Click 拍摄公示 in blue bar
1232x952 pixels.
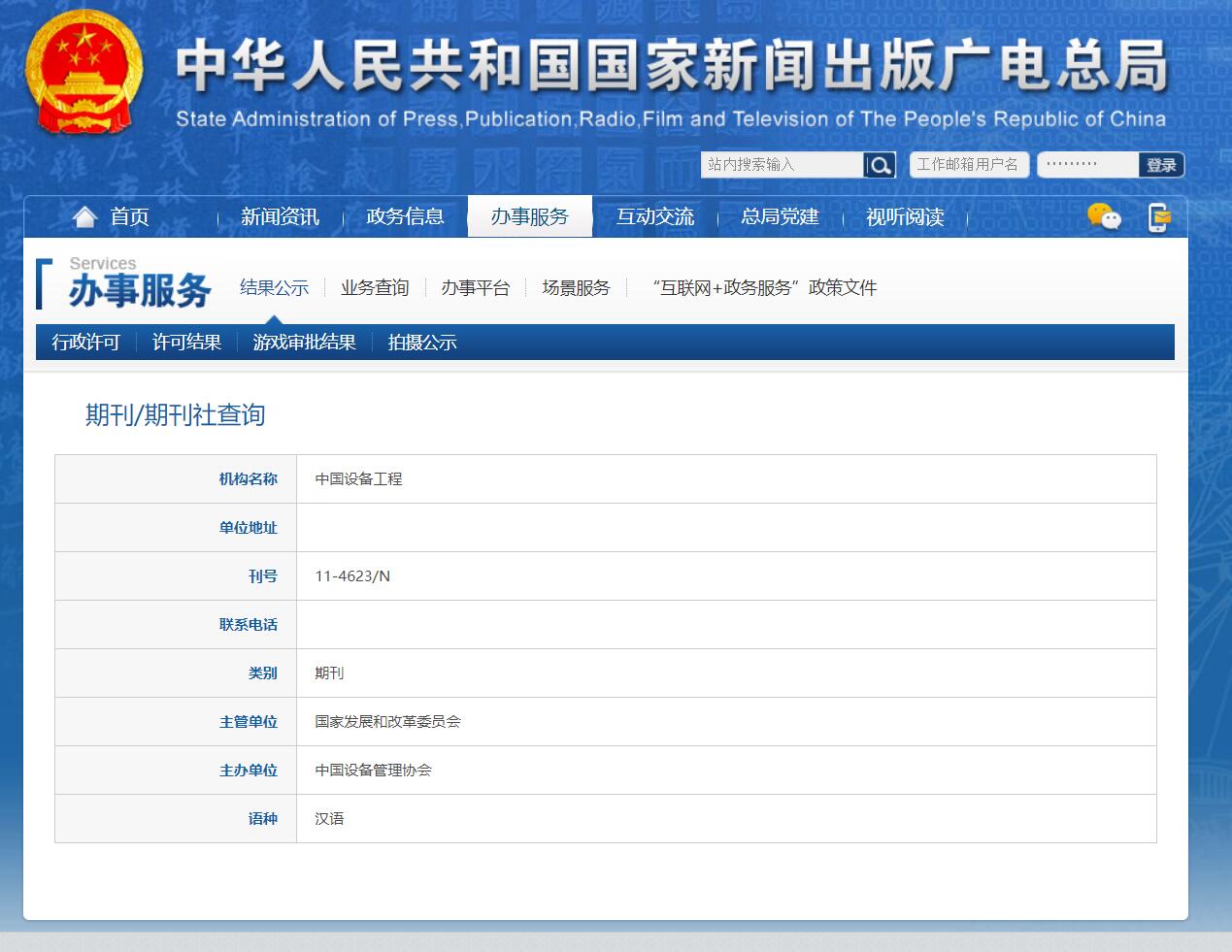[422, 343]
